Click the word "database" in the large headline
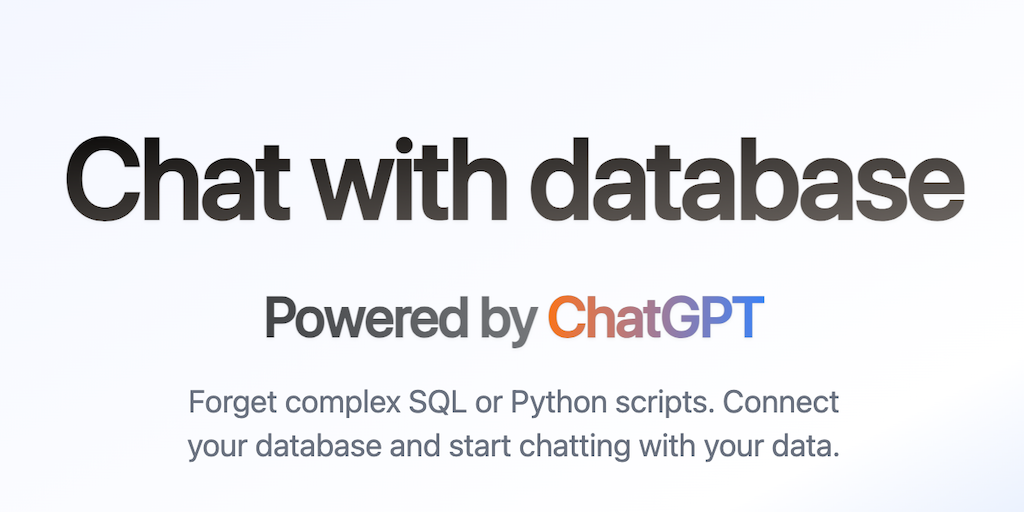Viewport: 1024px width, 512px height. (746, 182)
